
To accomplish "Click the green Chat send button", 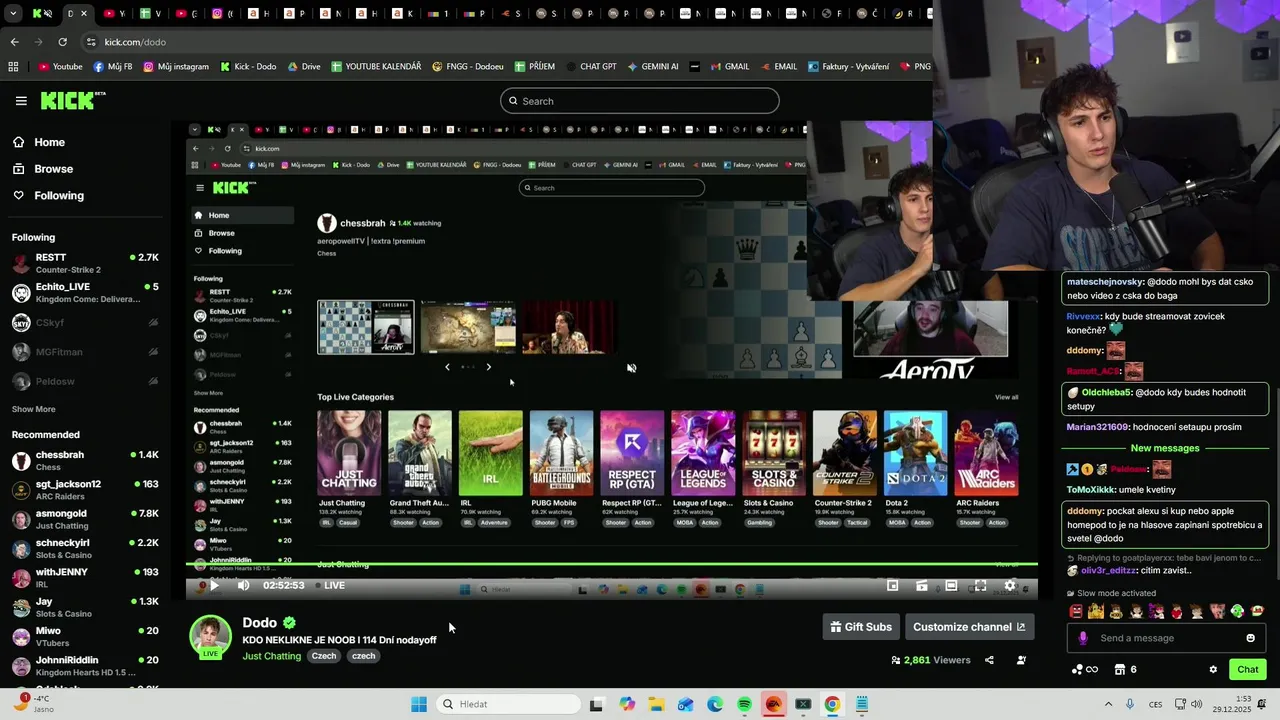I will tap(1248, 670).
